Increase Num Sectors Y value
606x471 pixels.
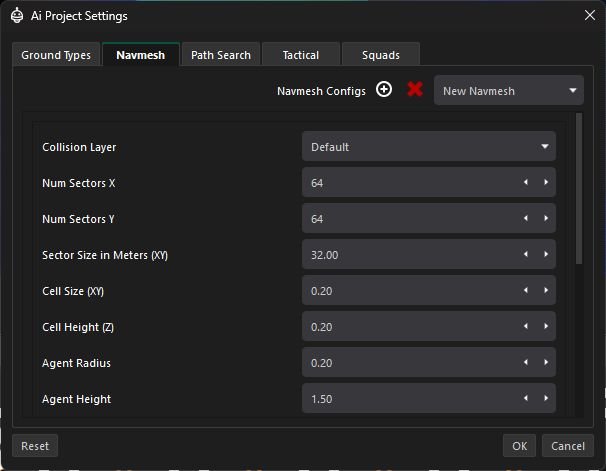(546, 218)
